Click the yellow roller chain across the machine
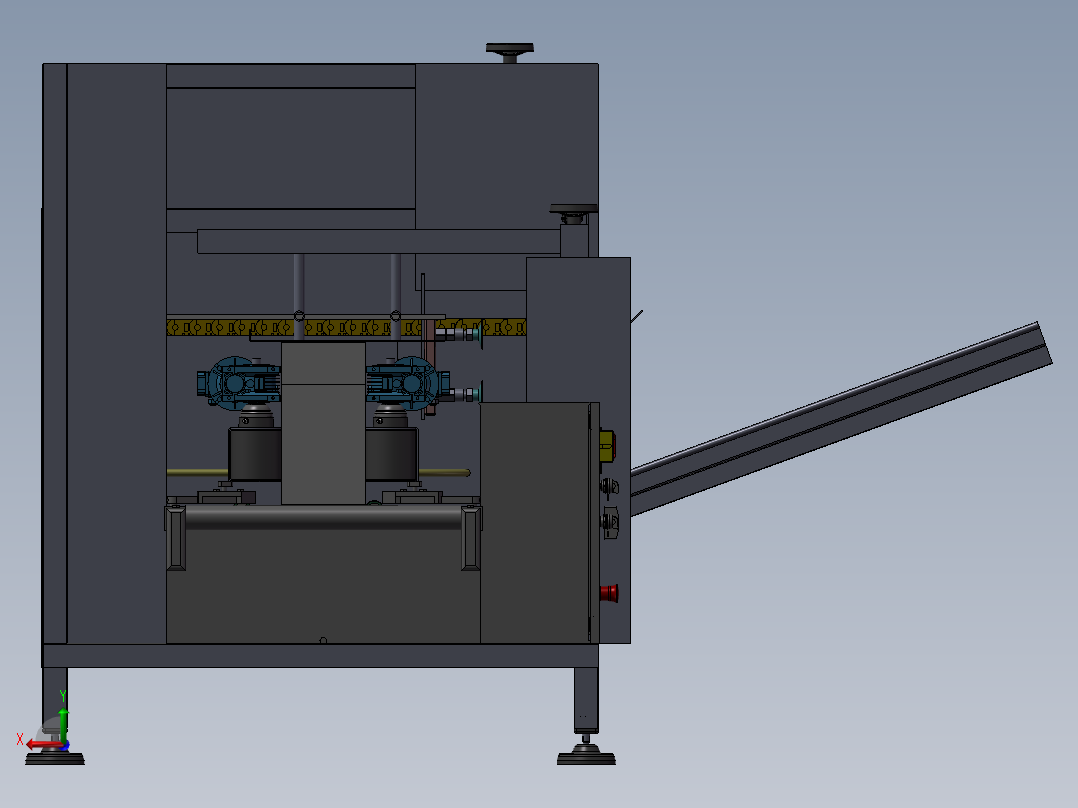The width and height of the screenshot is (1078, 808). [x=346, y=327]
